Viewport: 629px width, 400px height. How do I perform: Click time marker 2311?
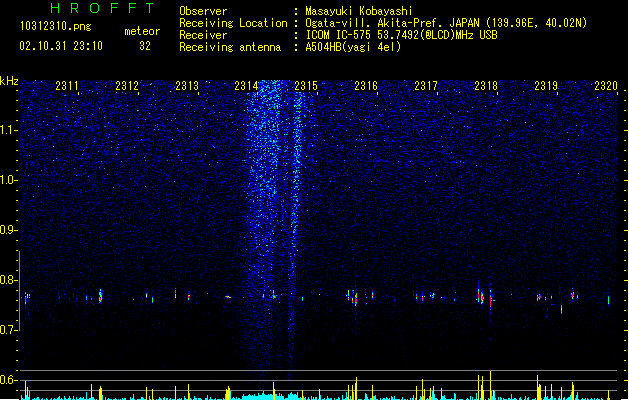[67, 86]
